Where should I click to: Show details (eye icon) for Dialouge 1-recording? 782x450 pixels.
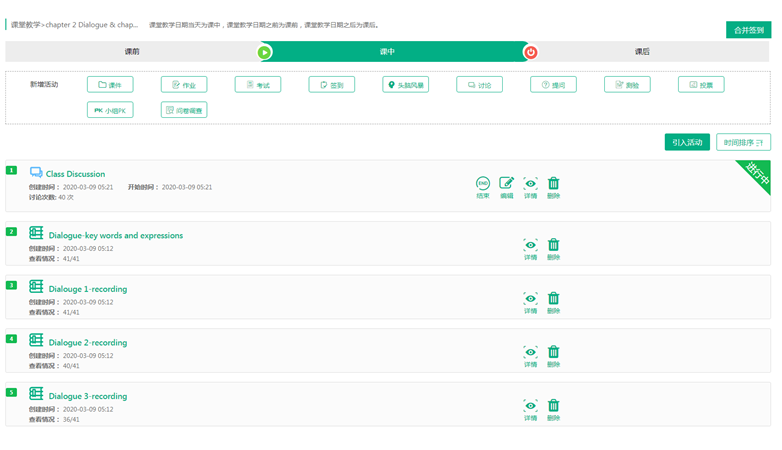click(x=530, y=299)
